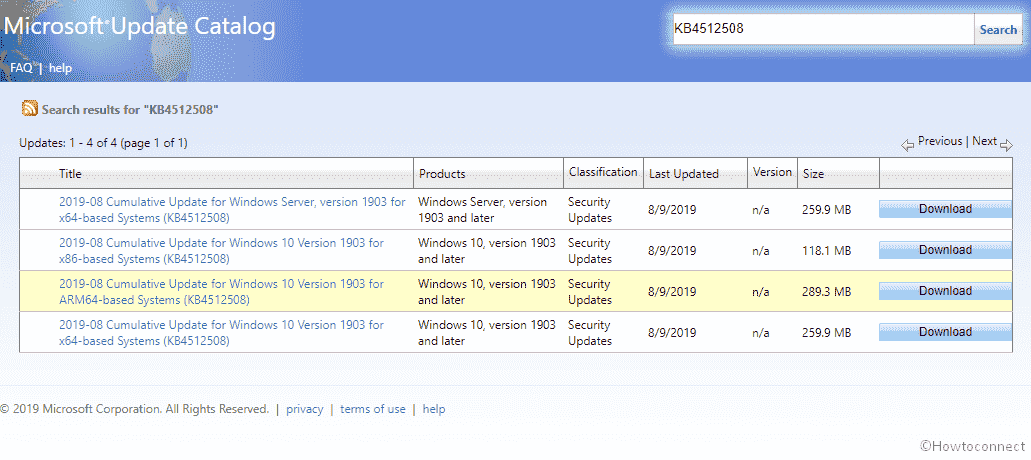The height and width of the screenshot is (460, 1031).
Task: Download the Windows 10 ARM64-based update
Action: (946, 291)
